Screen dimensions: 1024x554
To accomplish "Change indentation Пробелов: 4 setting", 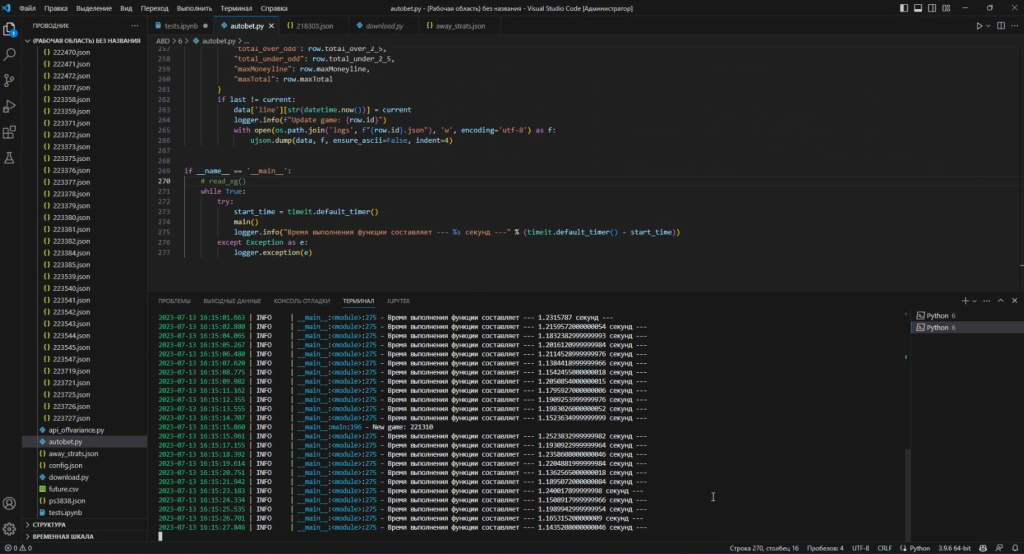I will (x=825, y=548).
